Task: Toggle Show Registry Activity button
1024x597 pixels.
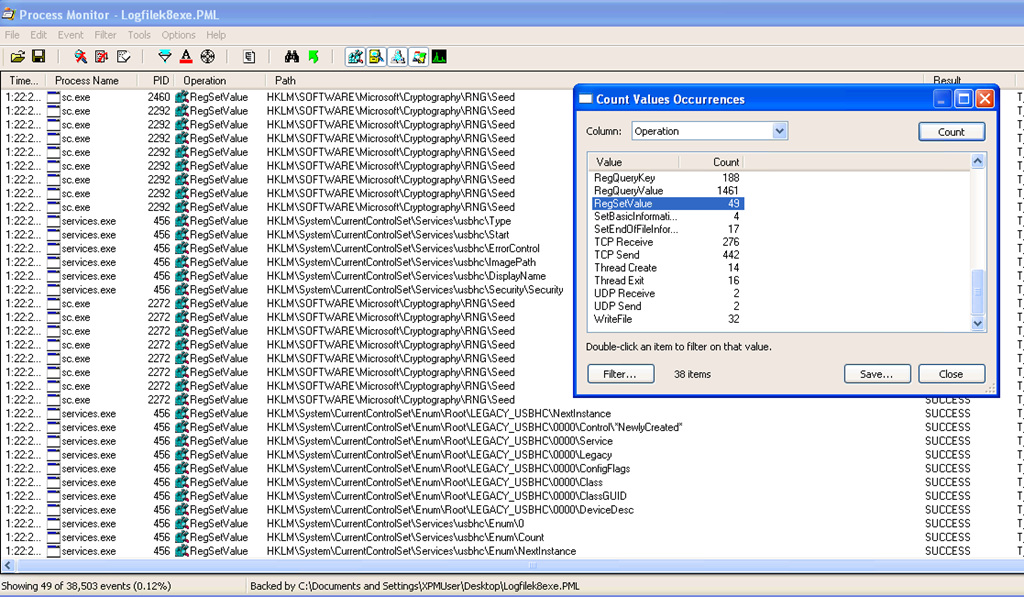Action: (x=355, y=57)
